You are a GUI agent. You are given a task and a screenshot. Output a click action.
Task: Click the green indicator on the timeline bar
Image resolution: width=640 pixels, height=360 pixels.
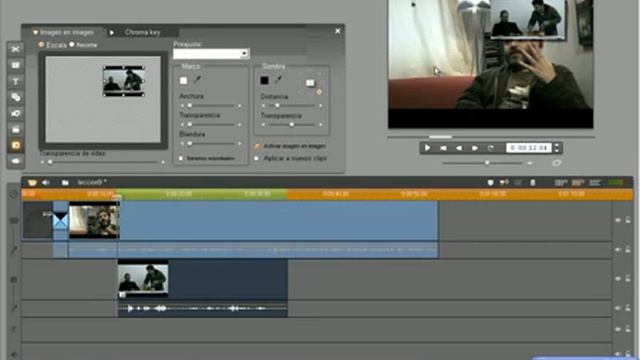[616, 182]
